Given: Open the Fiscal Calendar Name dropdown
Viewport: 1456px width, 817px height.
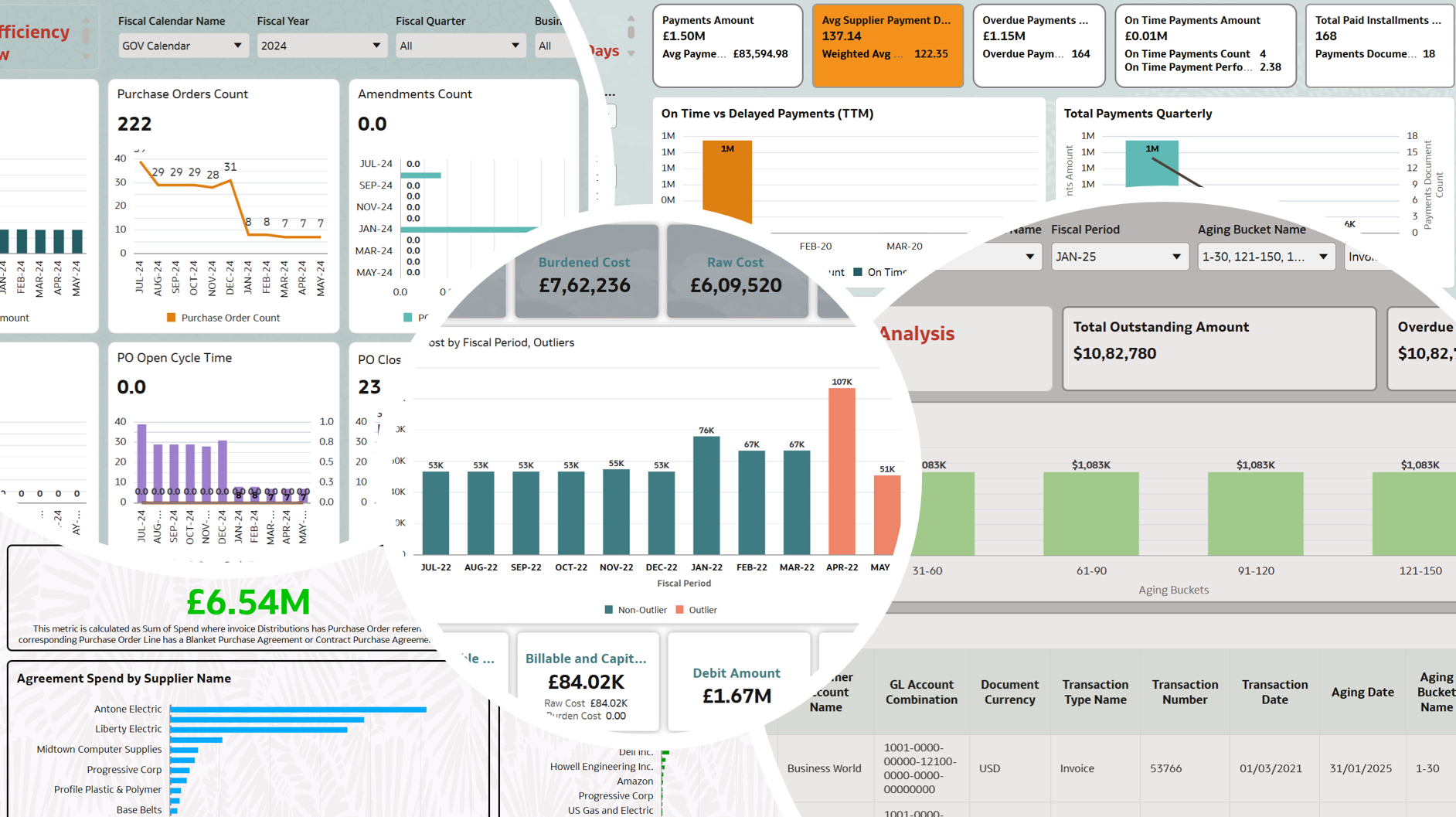Looking at the screenshot, I should pyautogui.click(x=182, y=46).
